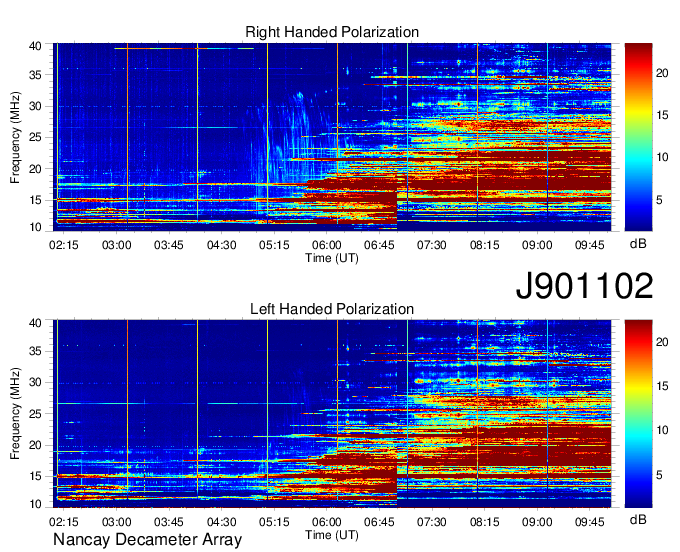The image size is (680, 552).
Task: Click the dB unit under bottom color bar
Action: click(x=638, y=519)
